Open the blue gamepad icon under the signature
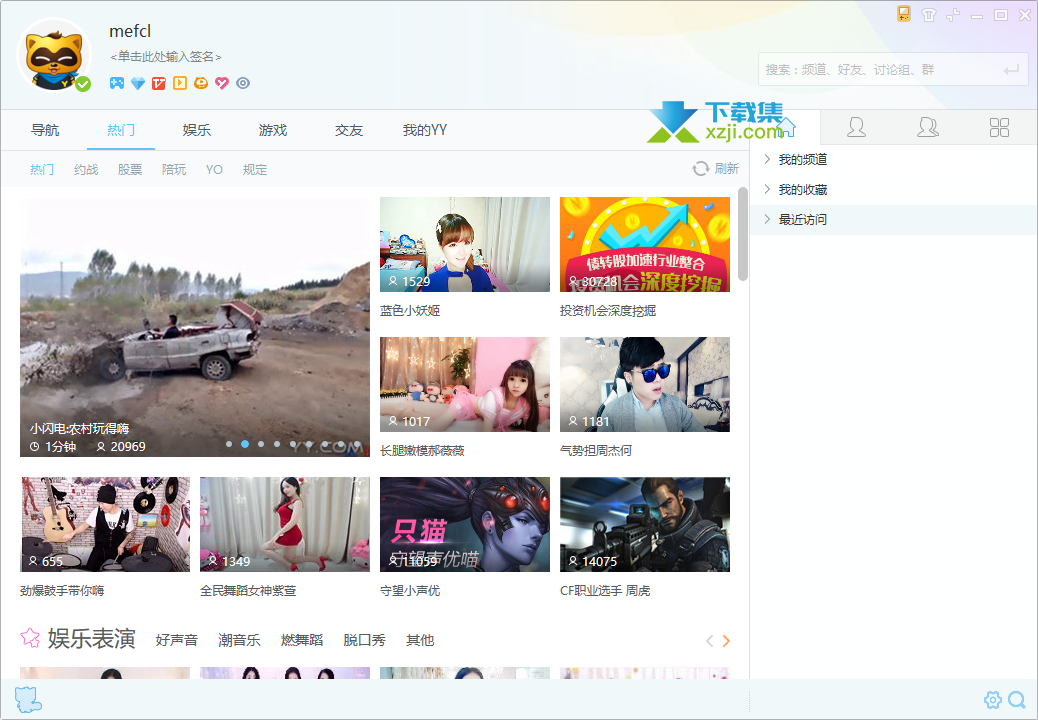Viewport: 1038px width, 720px height. click(x=117, y=83)
